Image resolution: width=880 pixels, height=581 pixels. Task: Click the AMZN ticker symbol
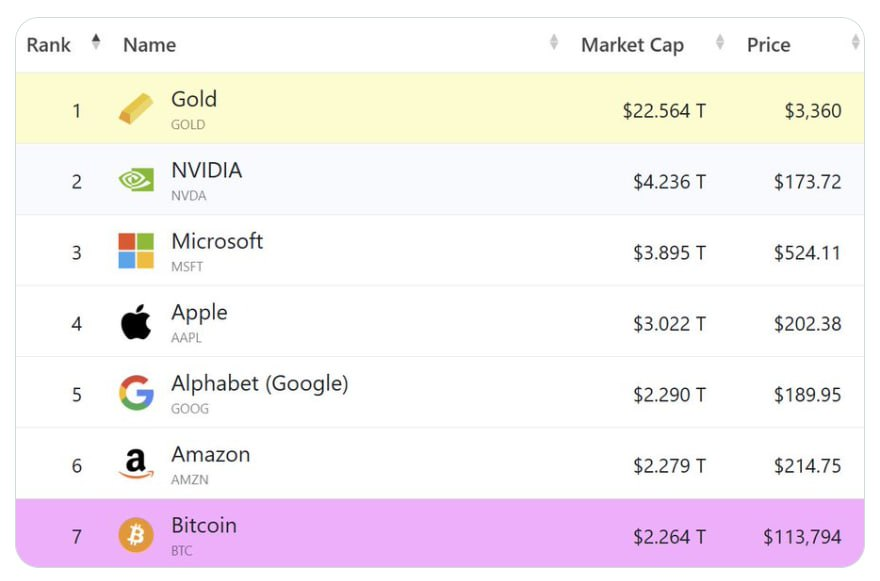[x=188, y=480]
